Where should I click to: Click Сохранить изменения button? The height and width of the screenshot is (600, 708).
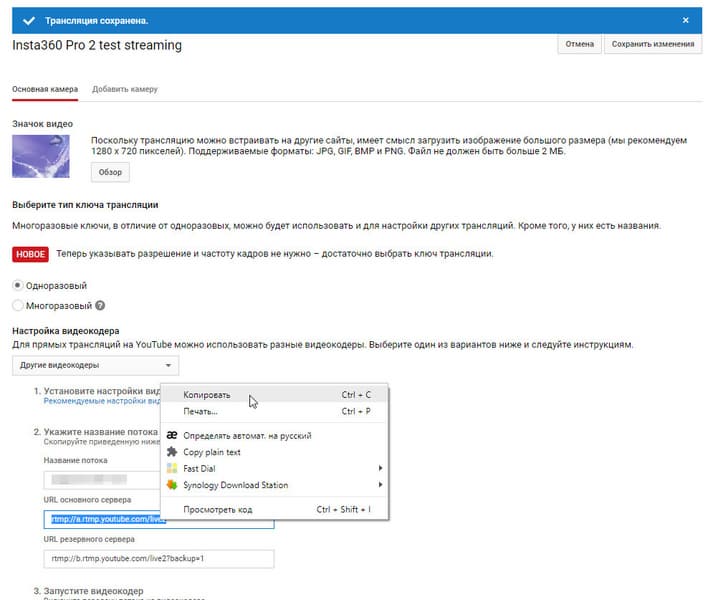pos(652,44)
